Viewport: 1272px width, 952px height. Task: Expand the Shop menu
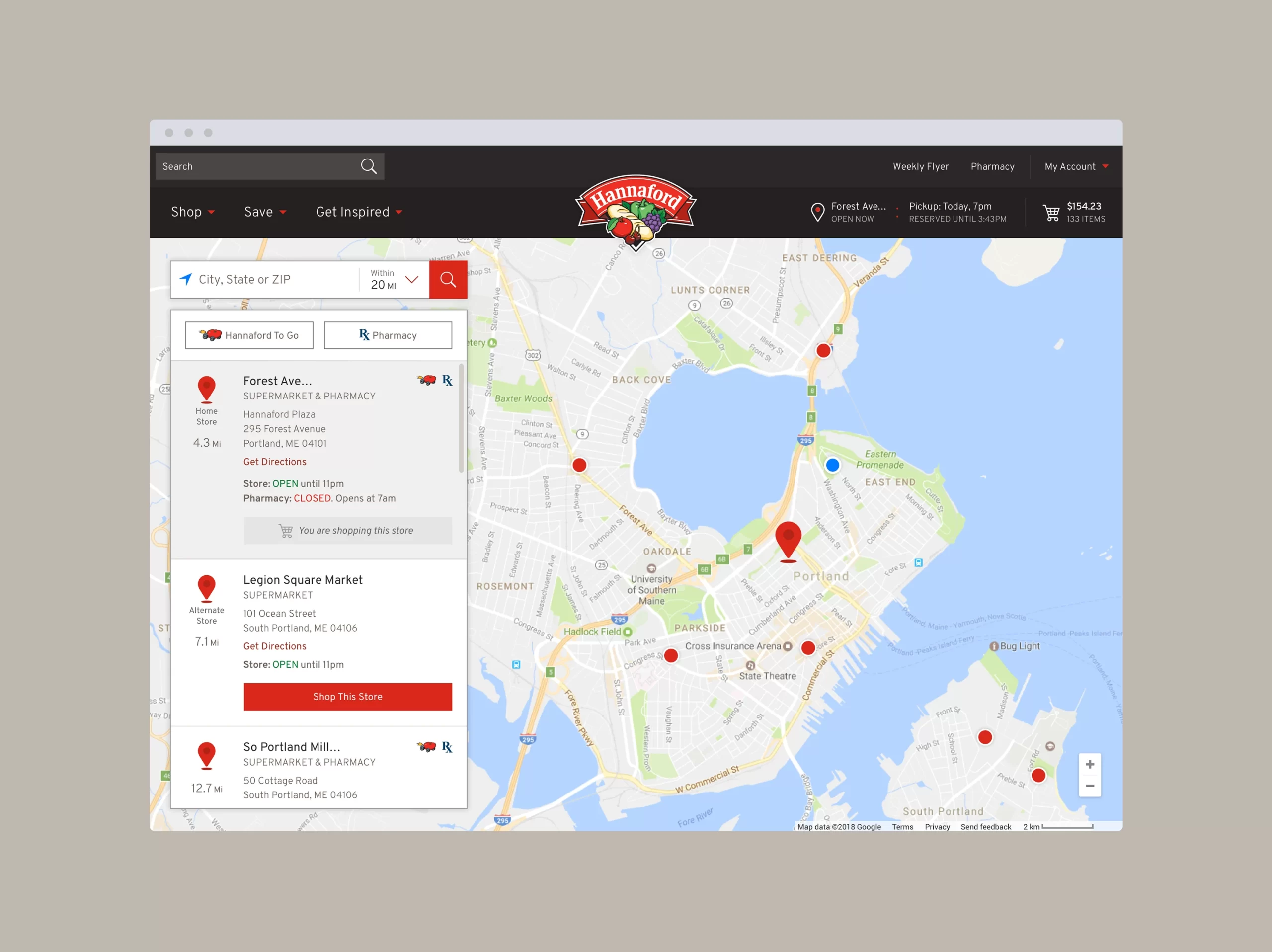click(x=193, y=212)
